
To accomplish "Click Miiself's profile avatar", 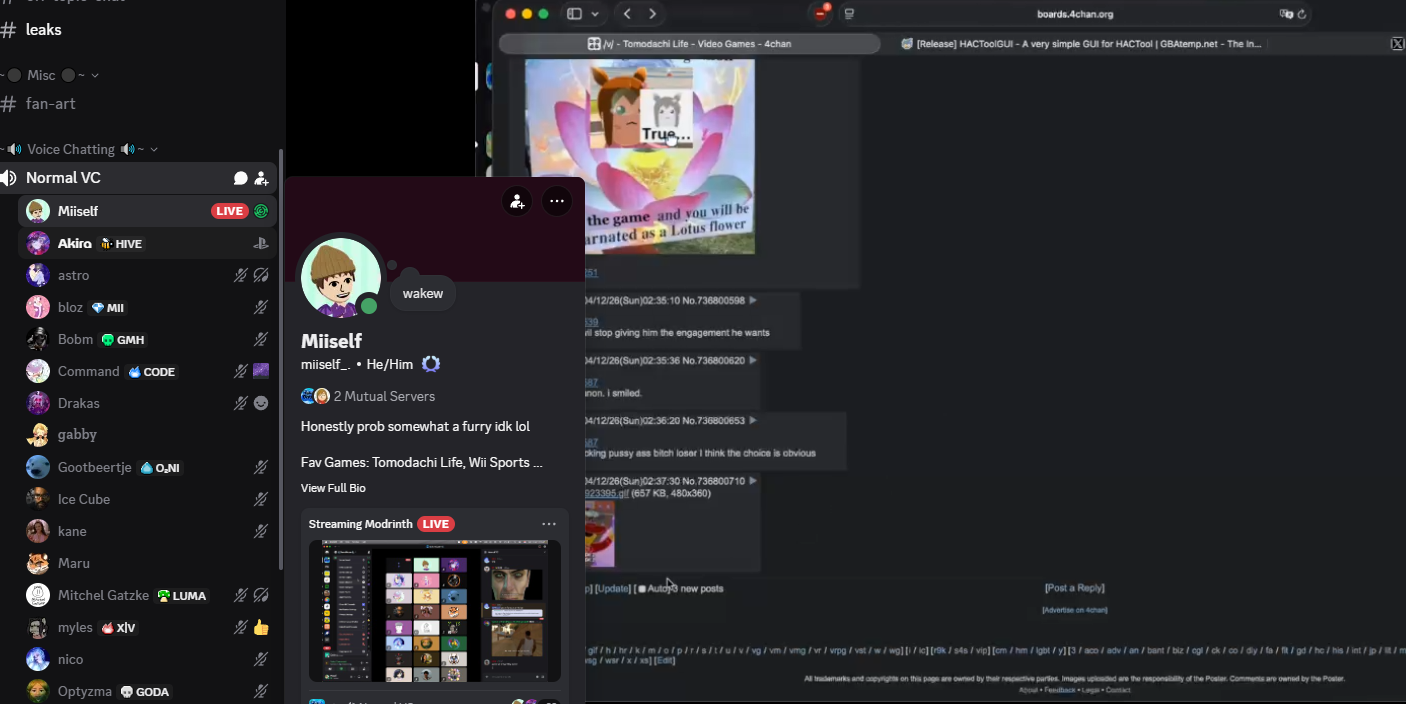I will coord(341,278).
